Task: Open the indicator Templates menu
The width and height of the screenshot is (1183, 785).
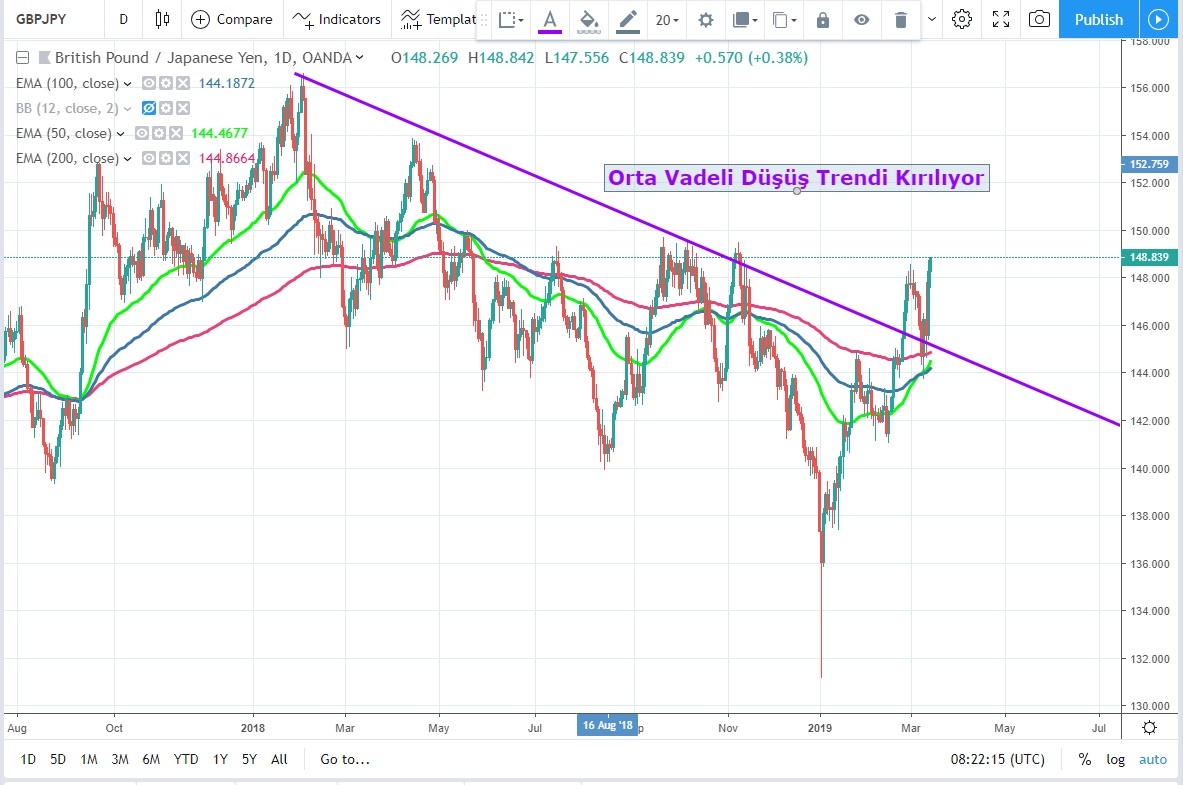Action: [x=438, y=19]
